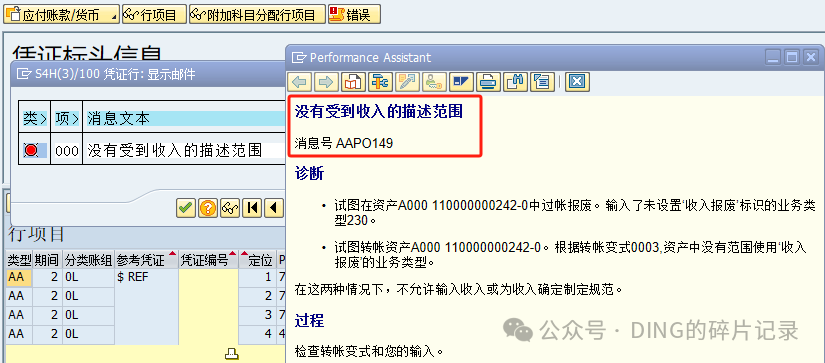This screenshot has width=825, height=363.
Task: Close help via blue X toolbar icon
Action: tap(577, 82)
